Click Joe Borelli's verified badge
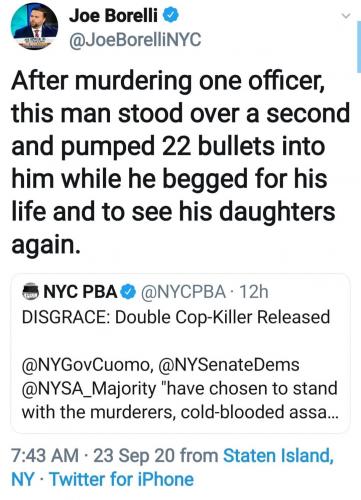The width and height of the screenshot is (361, 500). (x=172, y=16)
